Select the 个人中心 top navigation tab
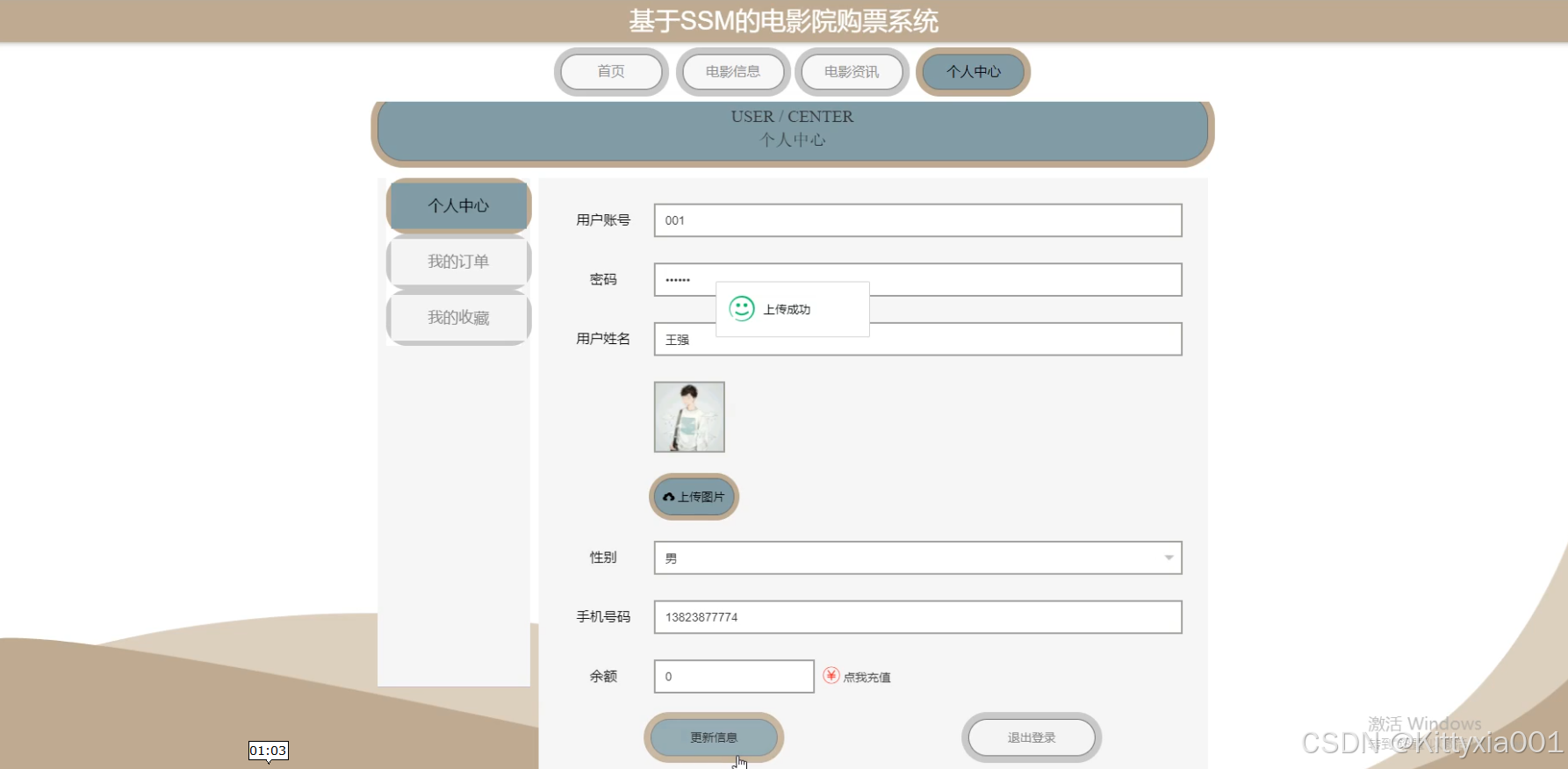The image size is (1568, 769). click(x=973, y=72)
